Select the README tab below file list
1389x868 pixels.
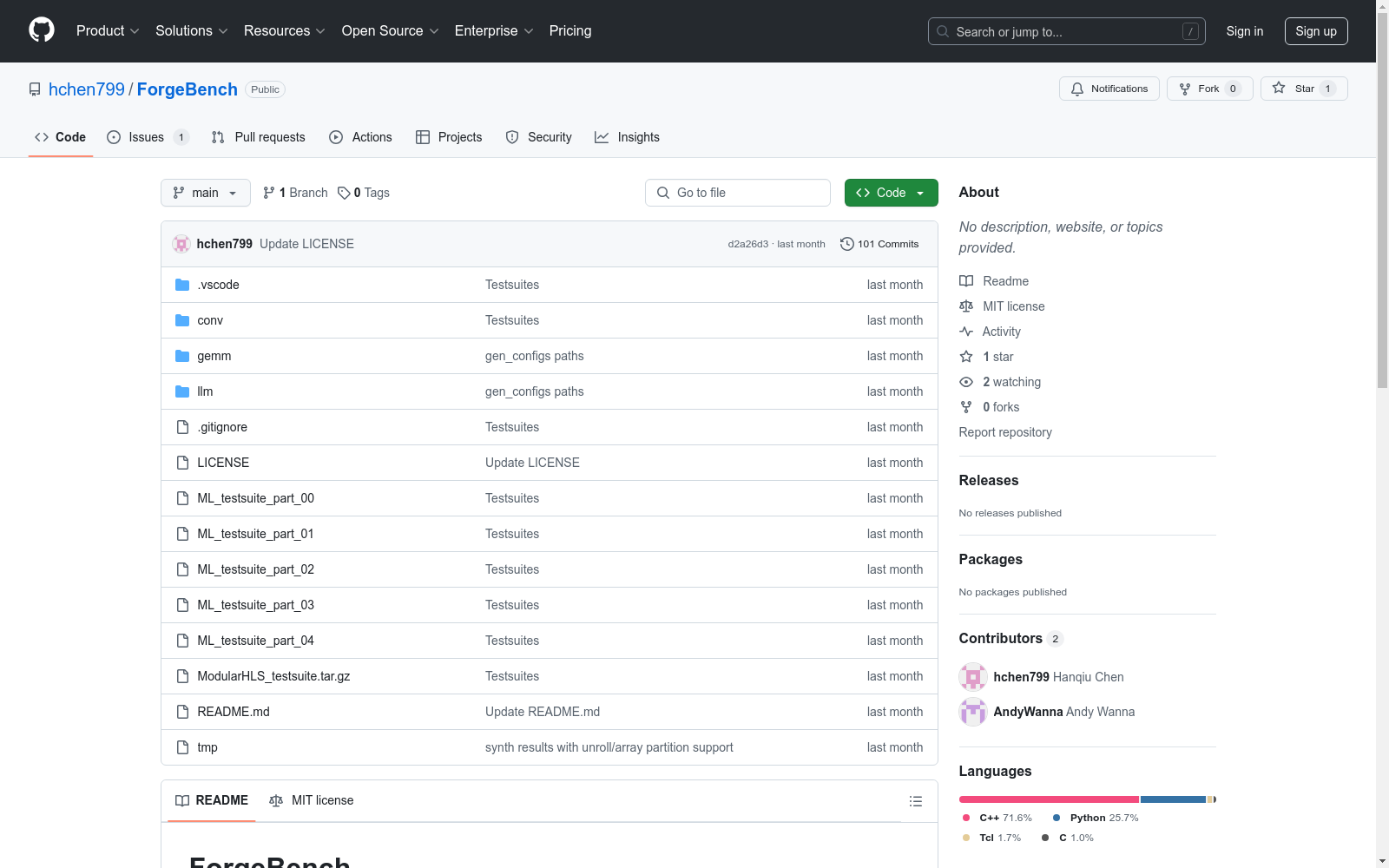pyautogui.click(x=212, y=800)
